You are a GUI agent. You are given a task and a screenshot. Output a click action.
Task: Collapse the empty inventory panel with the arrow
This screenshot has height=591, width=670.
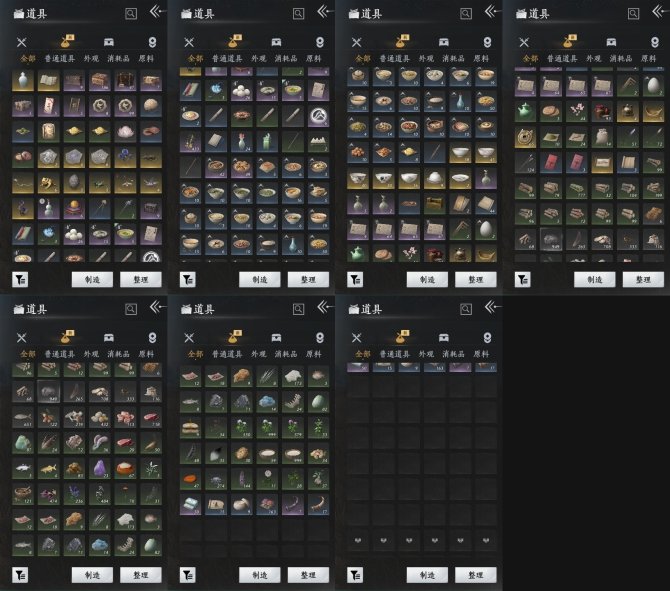pos(492,306)
